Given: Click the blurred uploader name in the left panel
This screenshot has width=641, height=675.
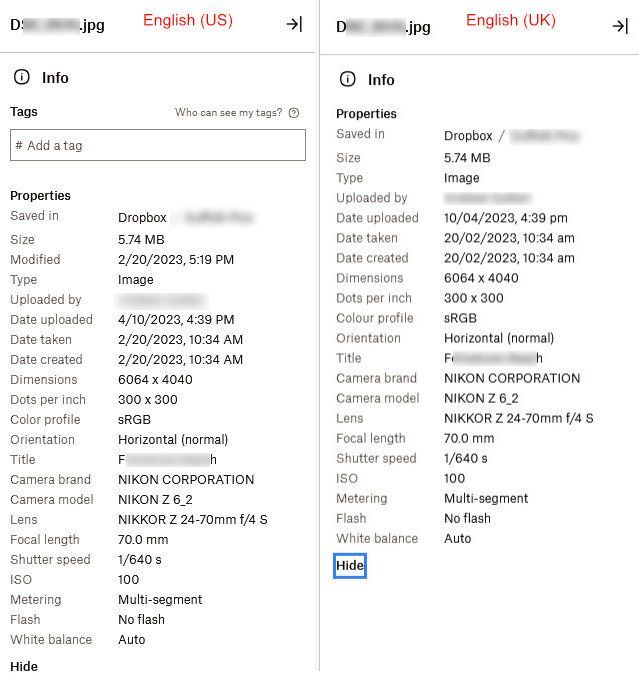Looking at the screenshot, I should pos(162,299).
